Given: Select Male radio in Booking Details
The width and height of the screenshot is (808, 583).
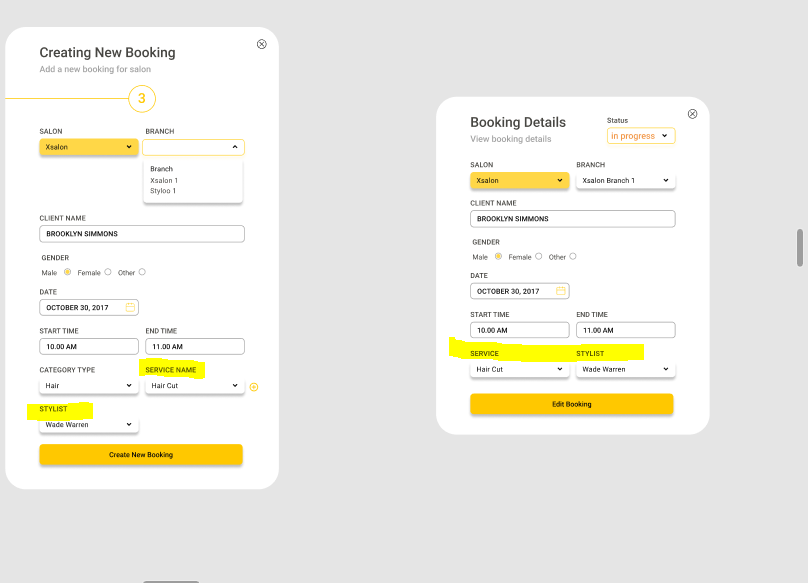Looking at the screenshot, I should point(498,256).
